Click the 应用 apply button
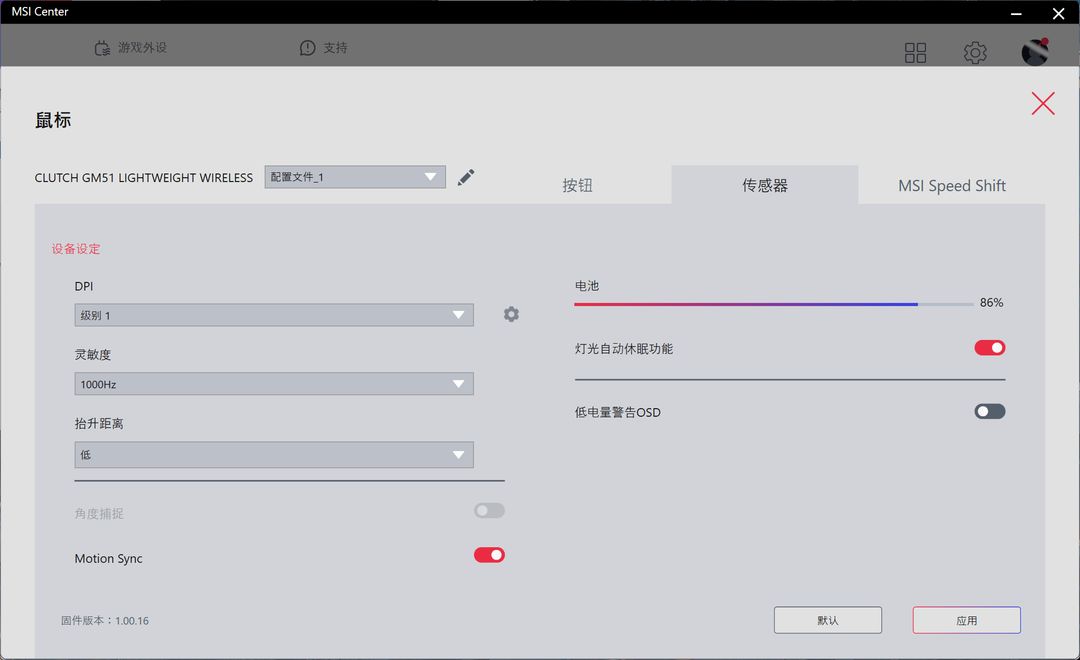Screen dimensions: 1080x660 966,620
